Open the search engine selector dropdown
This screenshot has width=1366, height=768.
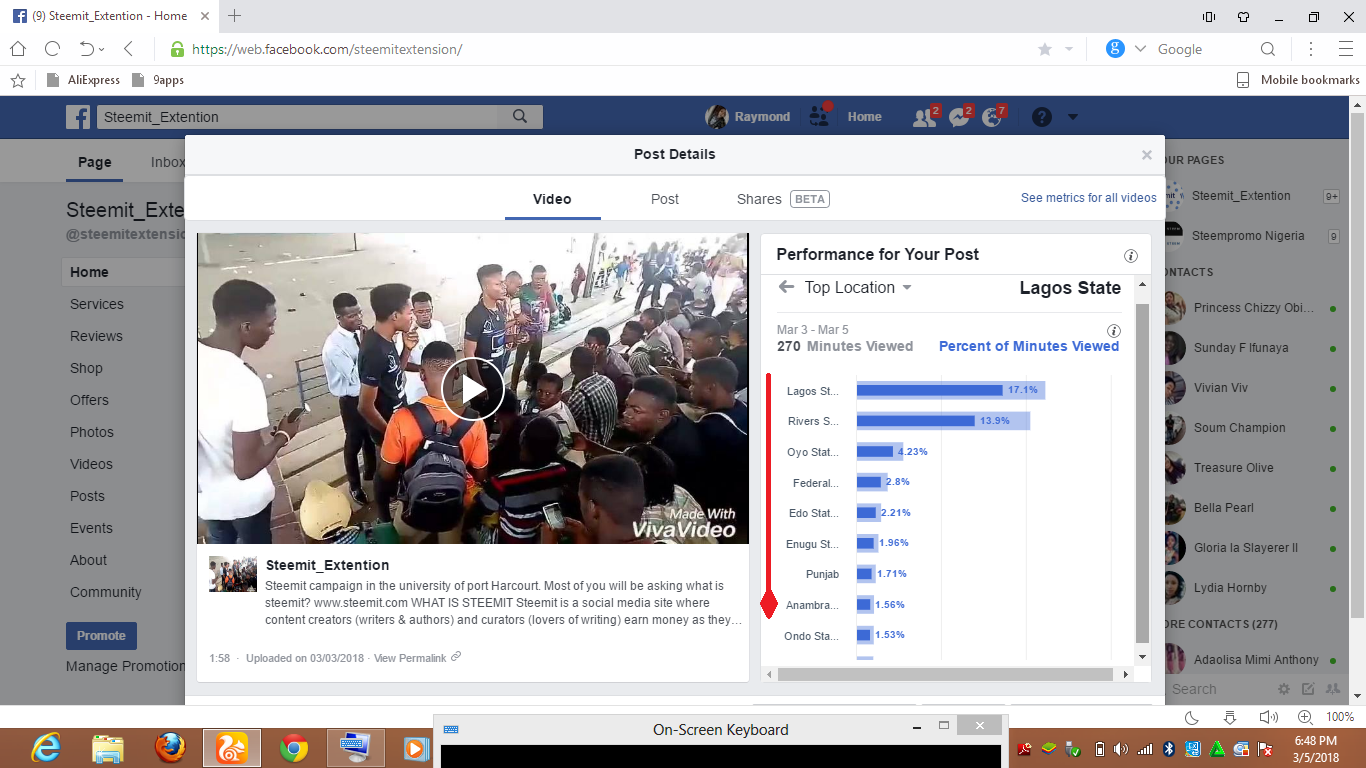[x=1139, y=49]
